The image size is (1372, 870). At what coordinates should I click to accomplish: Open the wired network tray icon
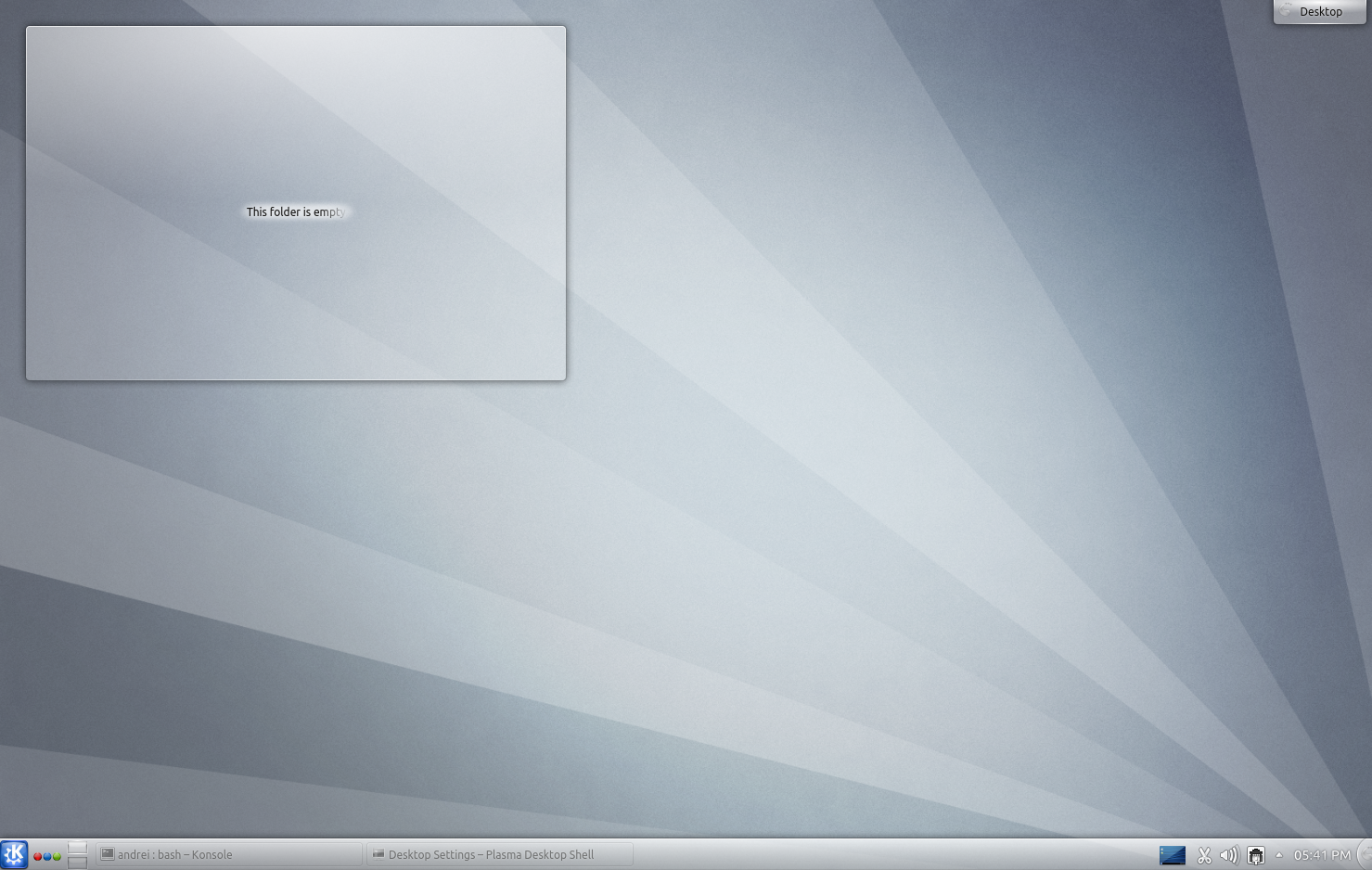click(x=1256, y=855)
